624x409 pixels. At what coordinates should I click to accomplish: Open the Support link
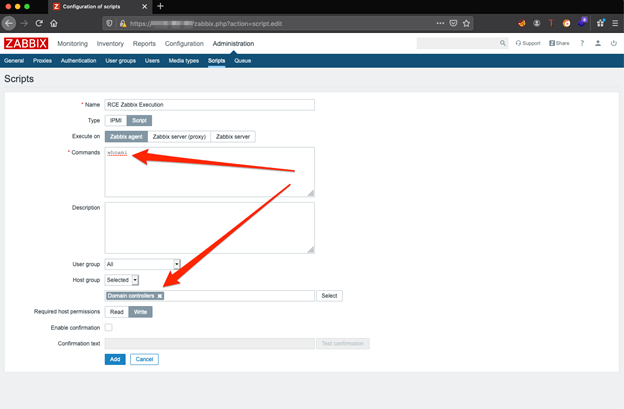pyautogui.click(x=528, y=43)
